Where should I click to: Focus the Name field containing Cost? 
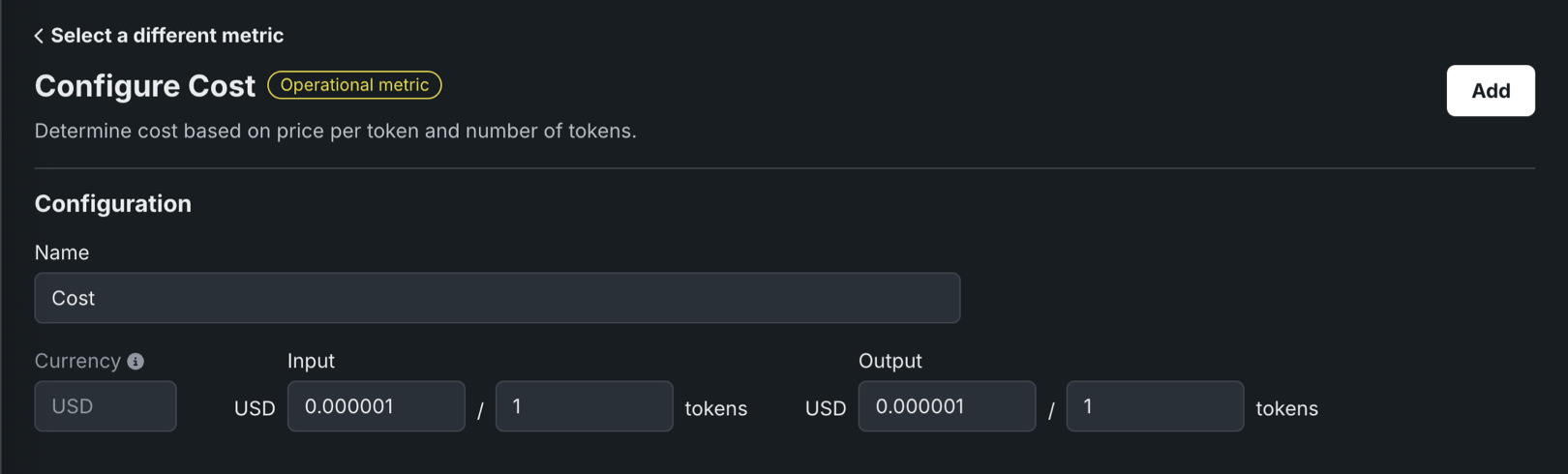pyautogui.click(x=497, y=298)
